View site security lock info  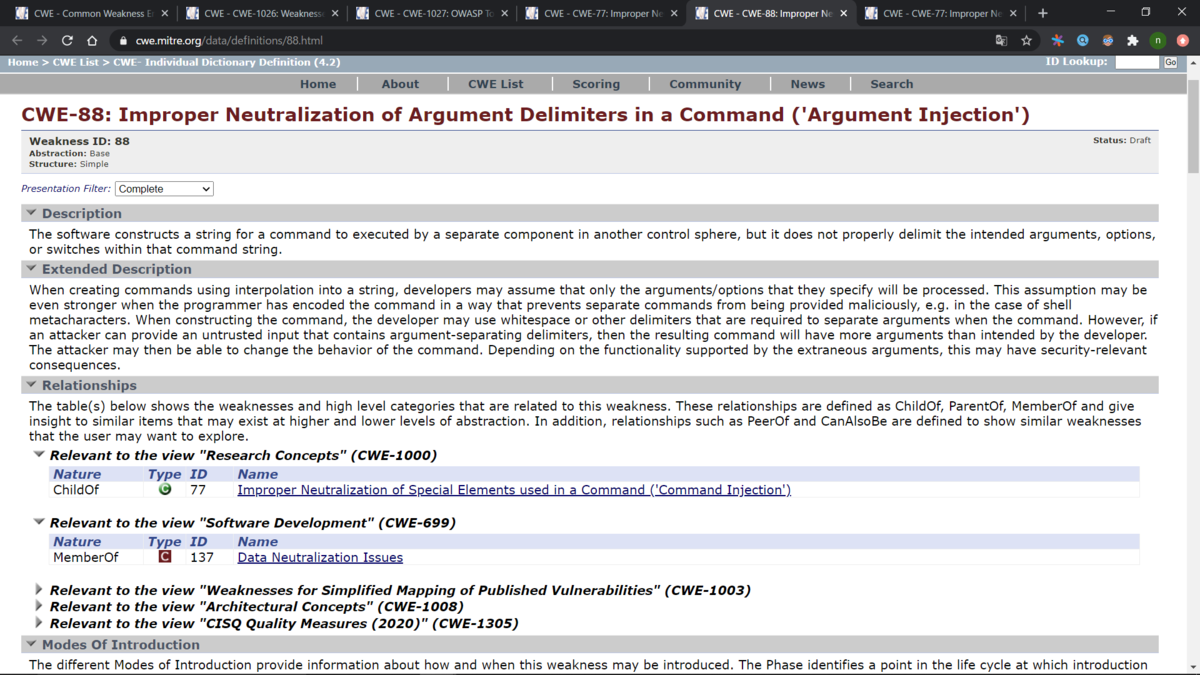click(123, 41)
